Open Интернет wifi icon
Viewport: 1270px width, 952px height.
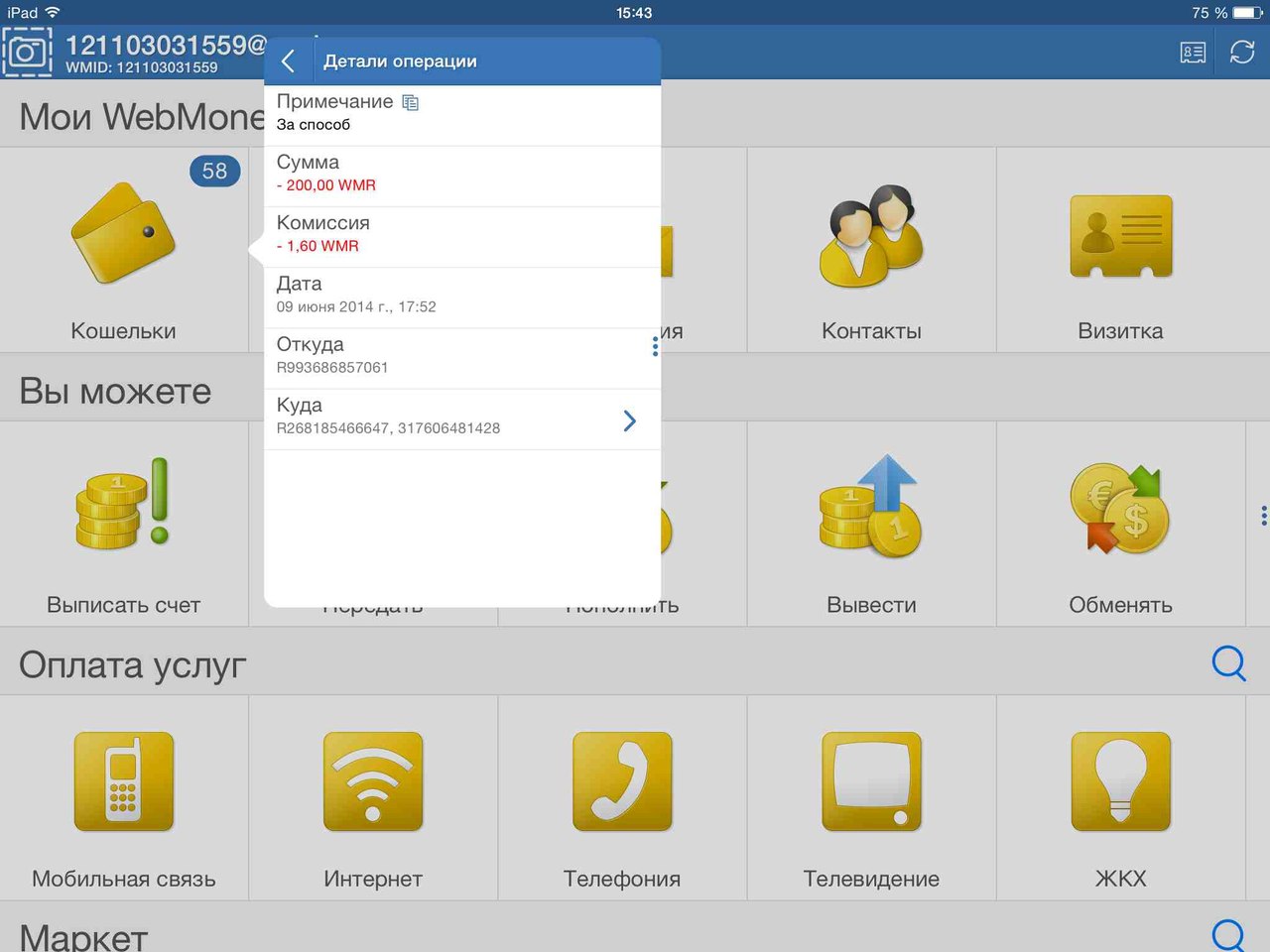[373, 781]
